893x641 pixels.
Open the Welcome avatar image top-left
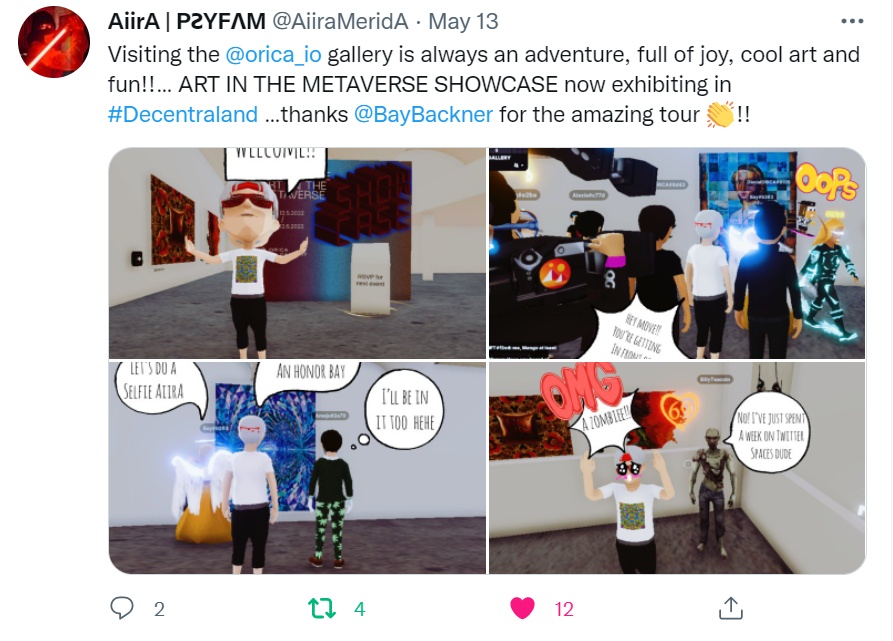tap(297, 253)
